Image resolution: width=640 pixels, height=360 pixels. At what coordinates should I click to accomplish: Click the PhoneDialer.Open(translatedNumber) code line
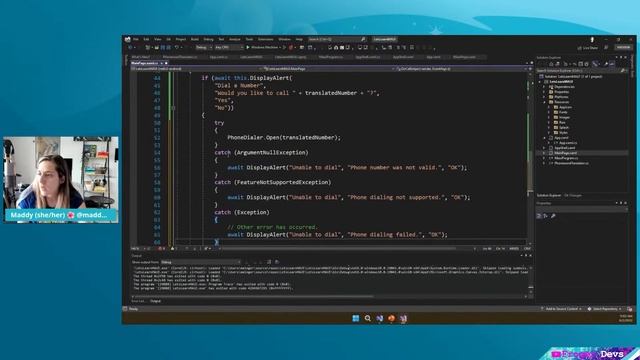284,138
